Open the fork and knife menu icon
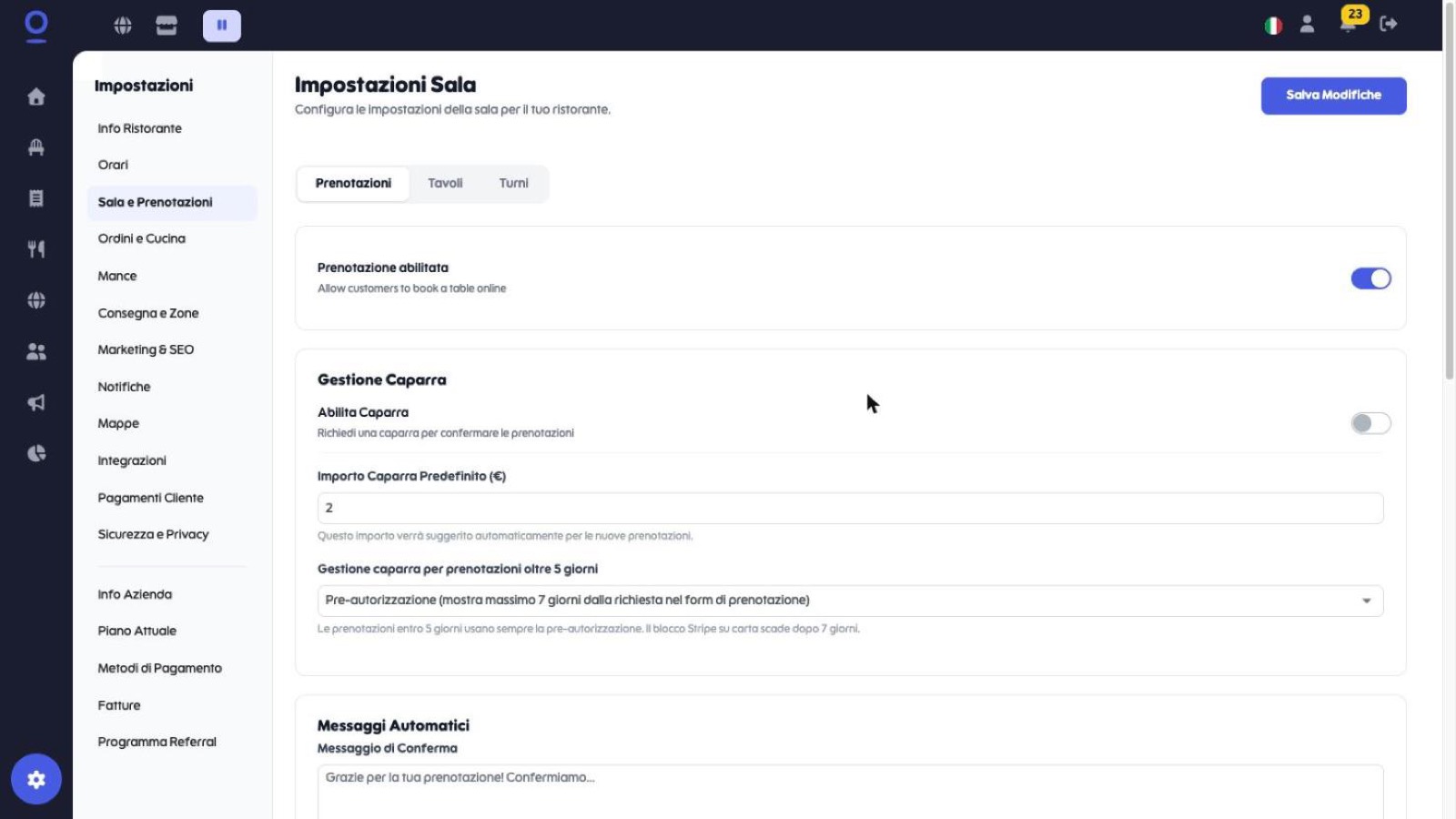This screenshot has width=1456, height=819. tap(36, 249)
